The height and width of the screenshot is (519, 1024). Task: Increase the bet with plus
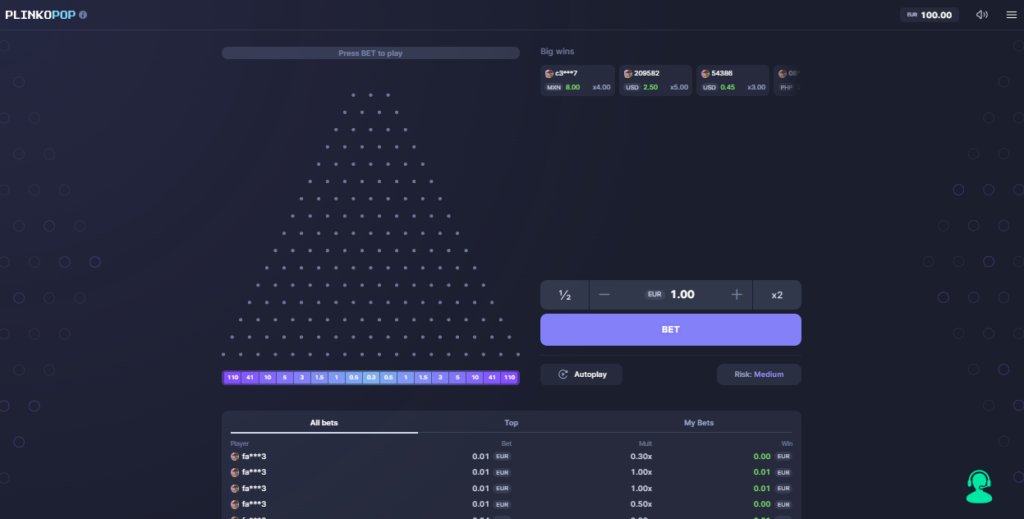(x=737, y=294)
